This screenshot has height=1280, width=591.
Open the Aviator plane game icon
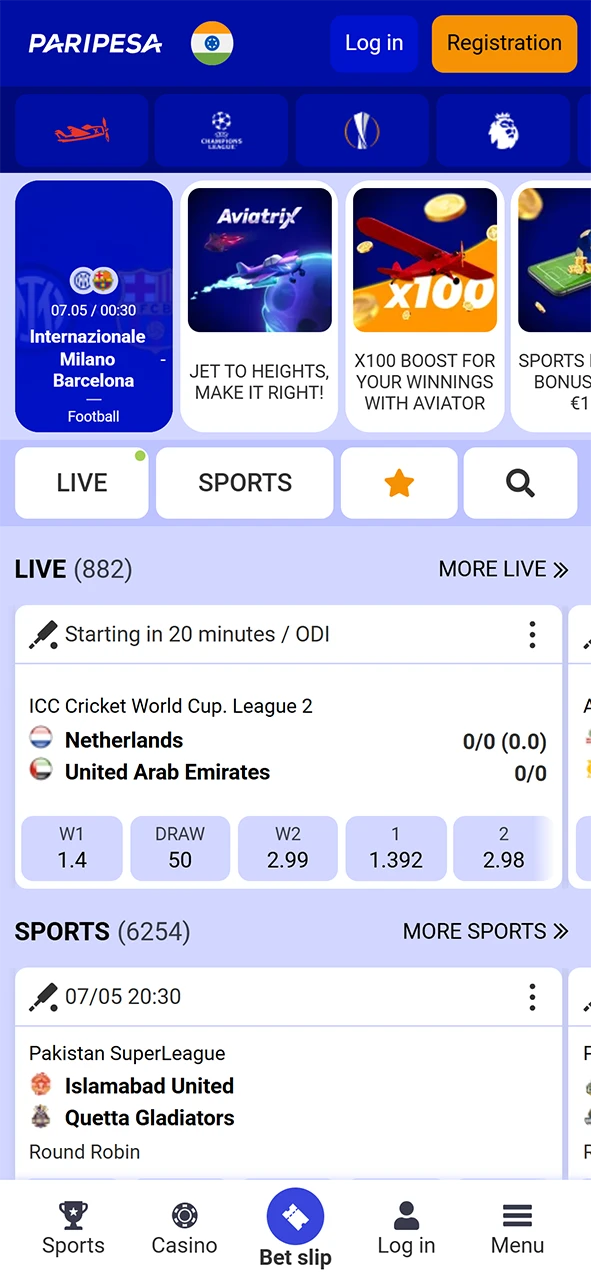pyautogui.click(x=80, y=130)
